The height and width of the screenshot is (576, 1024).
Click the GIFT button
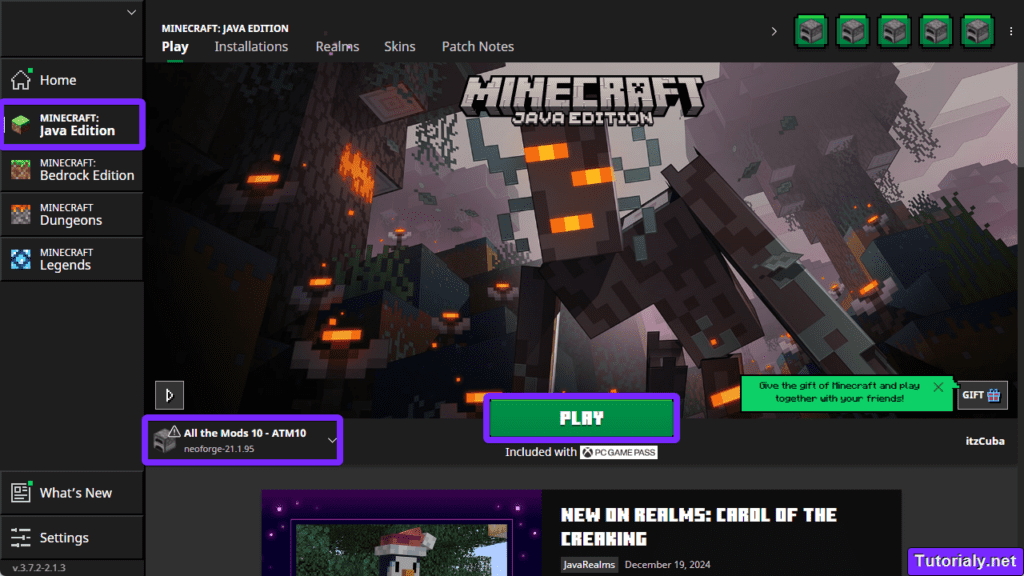click(x=982, y=395)
